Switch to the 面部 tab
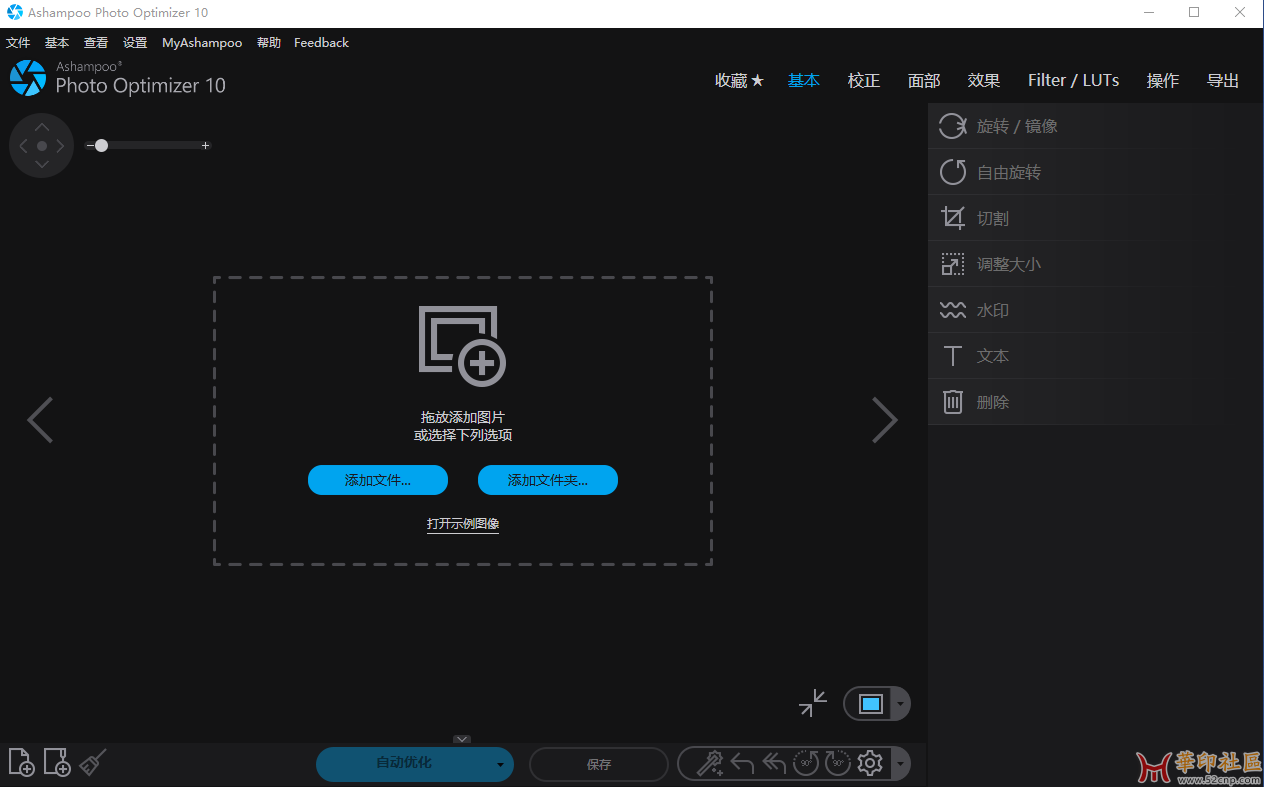1264x787 pixels. point(924,81)
